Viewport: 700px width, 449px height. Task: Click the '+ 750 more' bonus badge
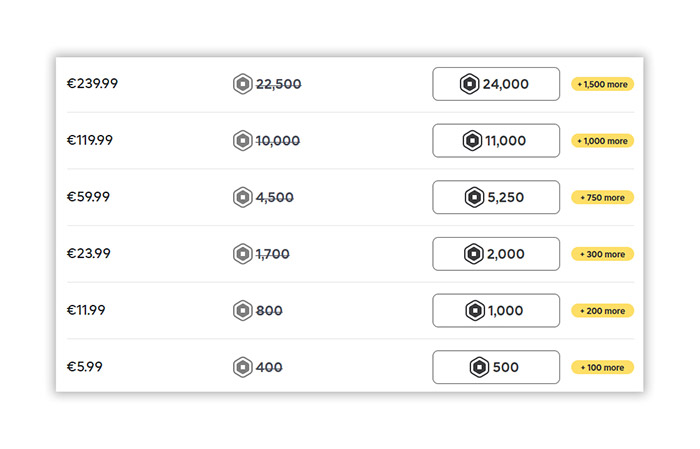(x=602, y=197)
